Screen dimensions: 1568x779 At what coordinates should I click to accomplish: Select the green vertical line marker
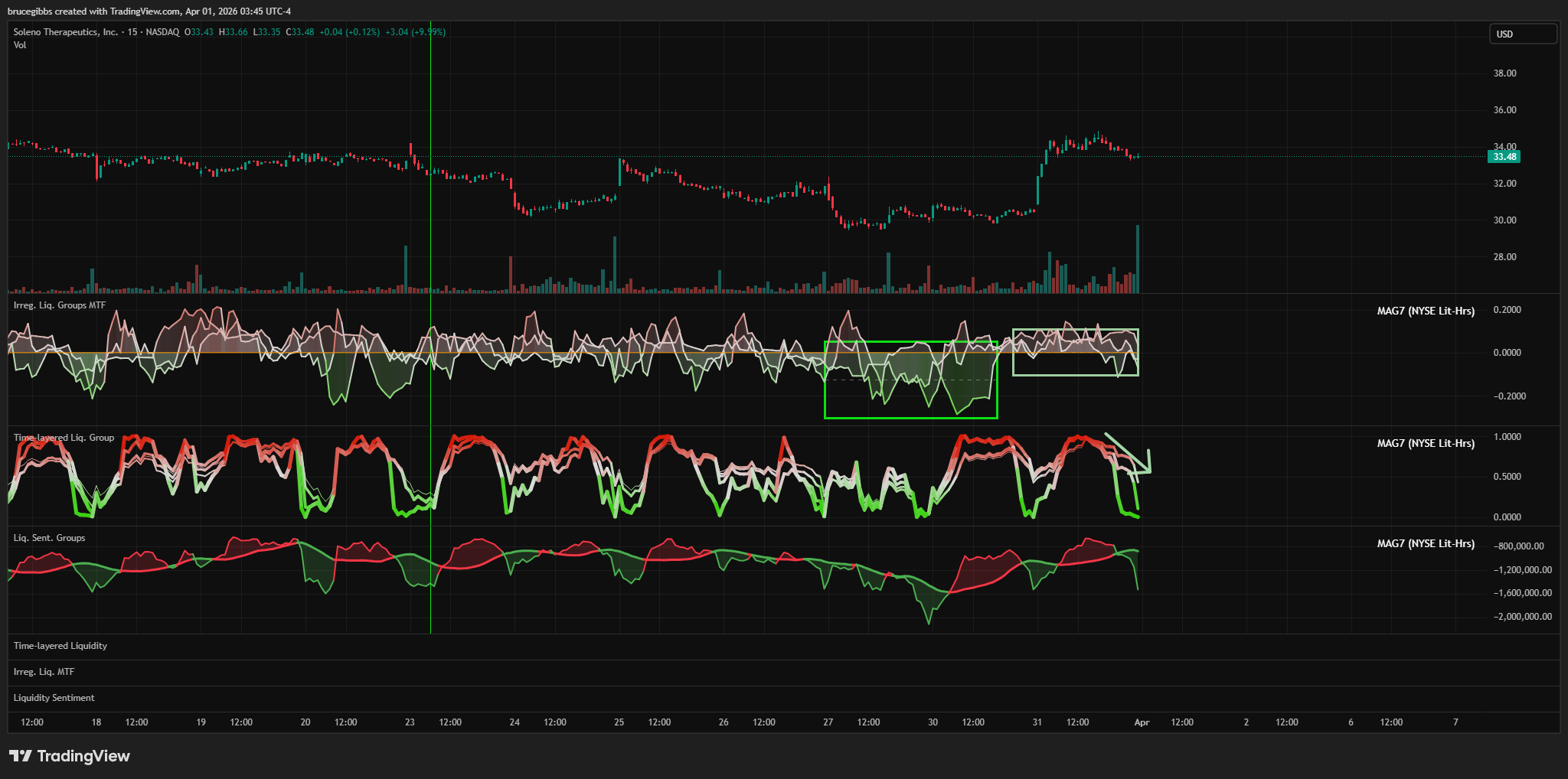click(430, 230)
